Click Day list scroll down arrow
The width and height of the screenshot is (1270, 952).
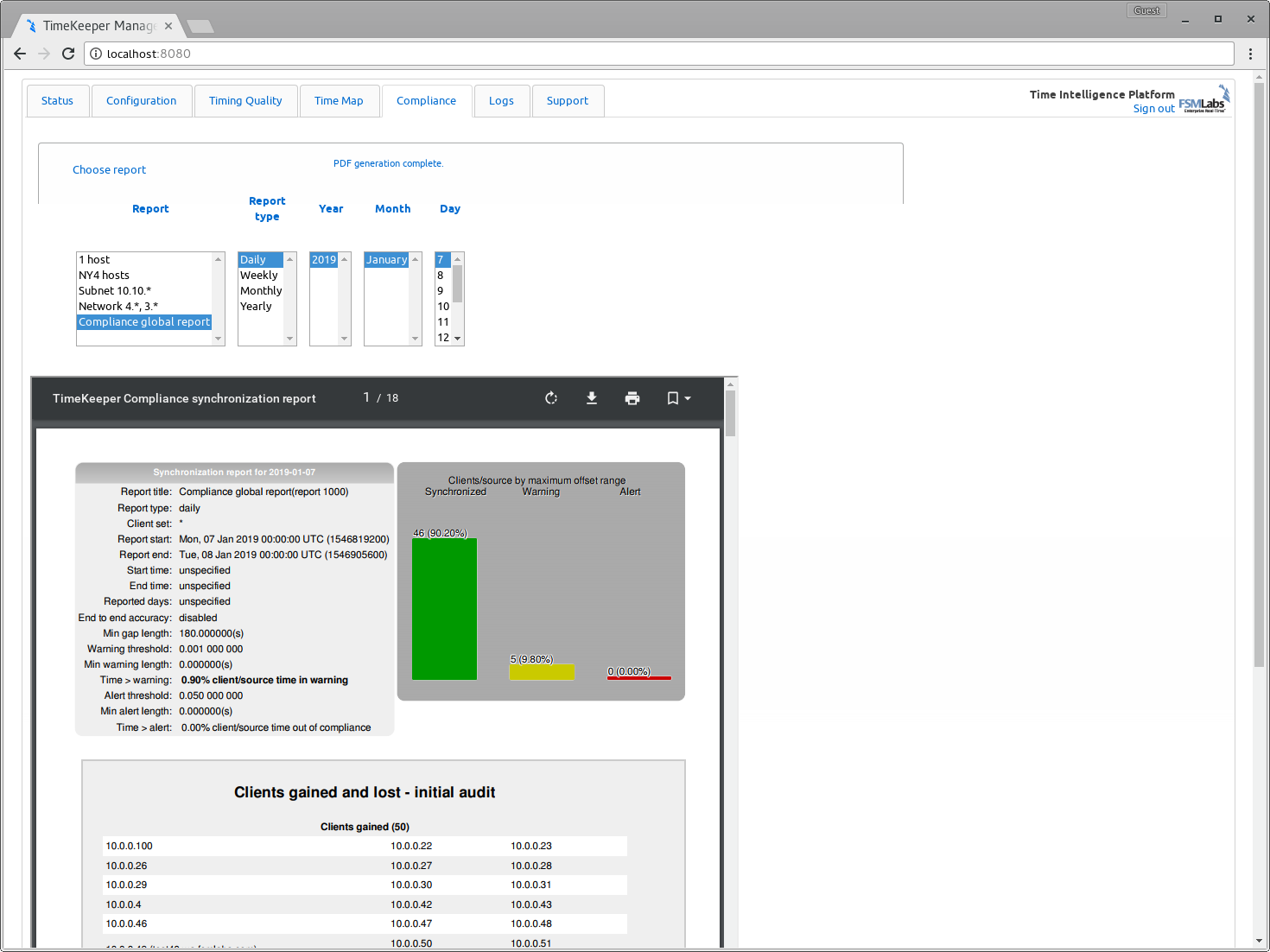(458, 339)
